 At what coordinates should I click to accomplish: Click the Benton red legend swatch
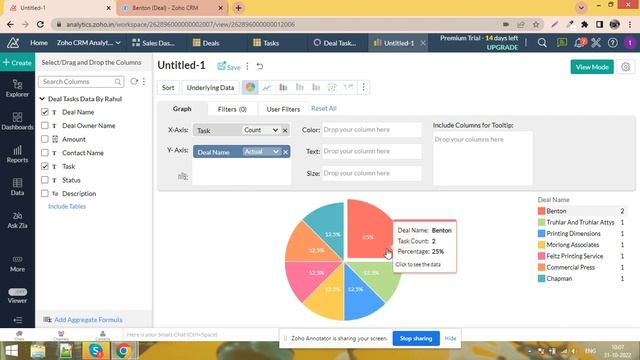[x=542, y=211]
